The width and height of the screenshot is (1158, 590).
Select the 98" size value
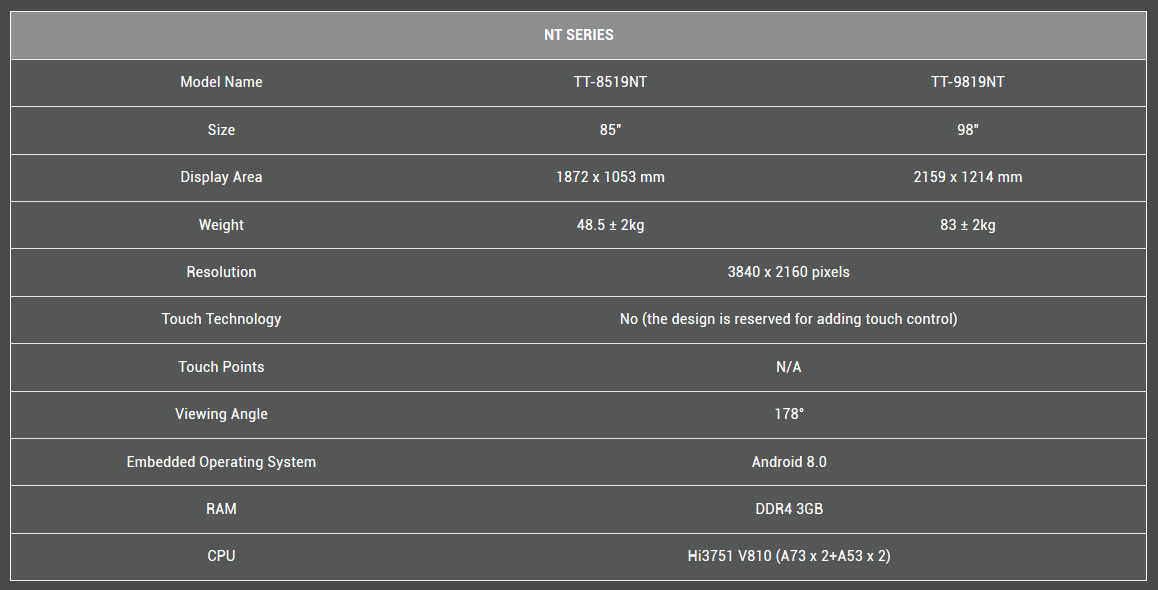[x=967, y=130]
